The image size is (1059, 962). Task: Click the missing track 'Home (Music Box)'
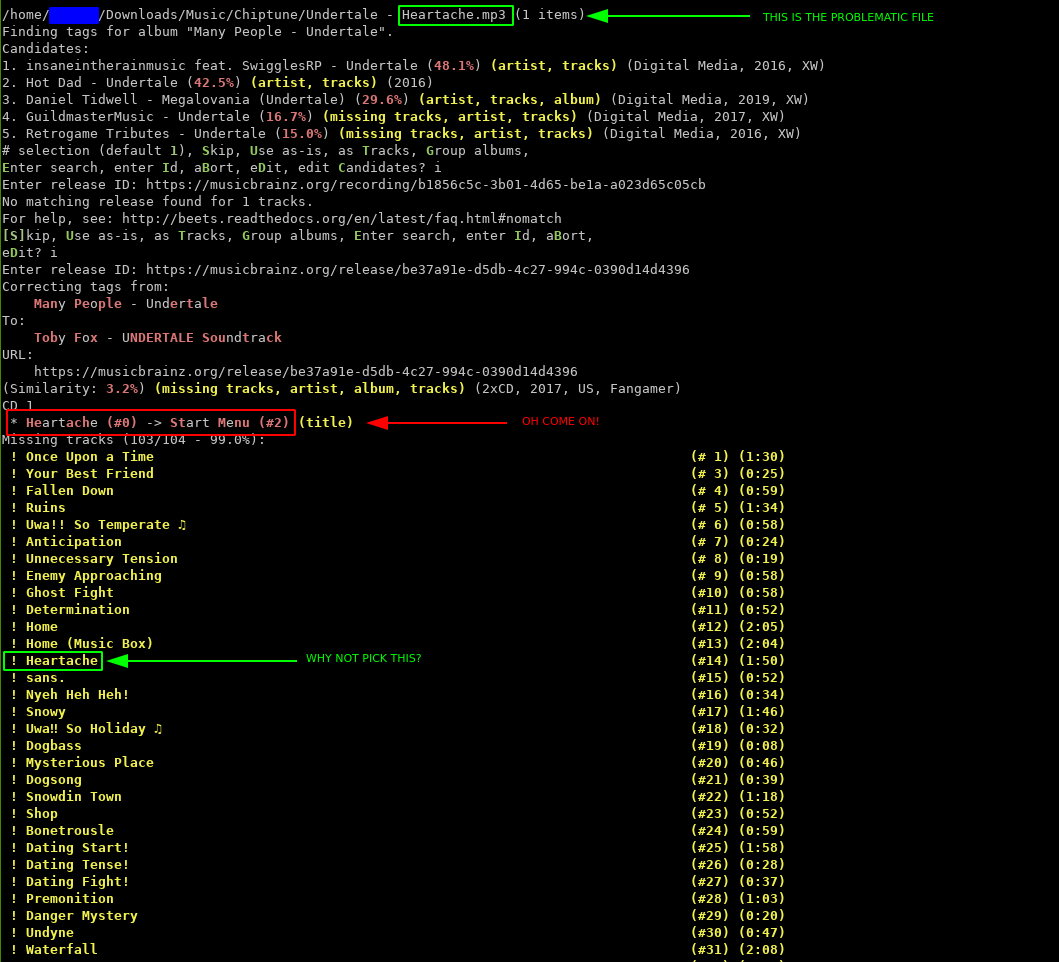click(89, 643)
